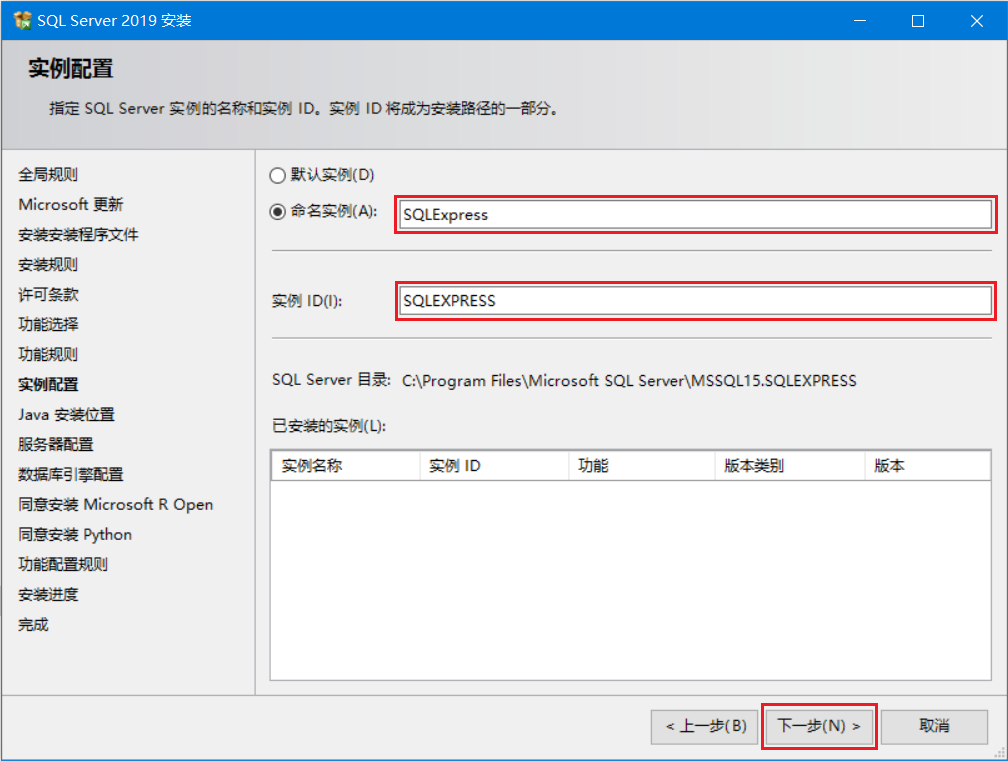Select the 安装规则 step in sidebar
The image size is (1008, 761).
48,265
